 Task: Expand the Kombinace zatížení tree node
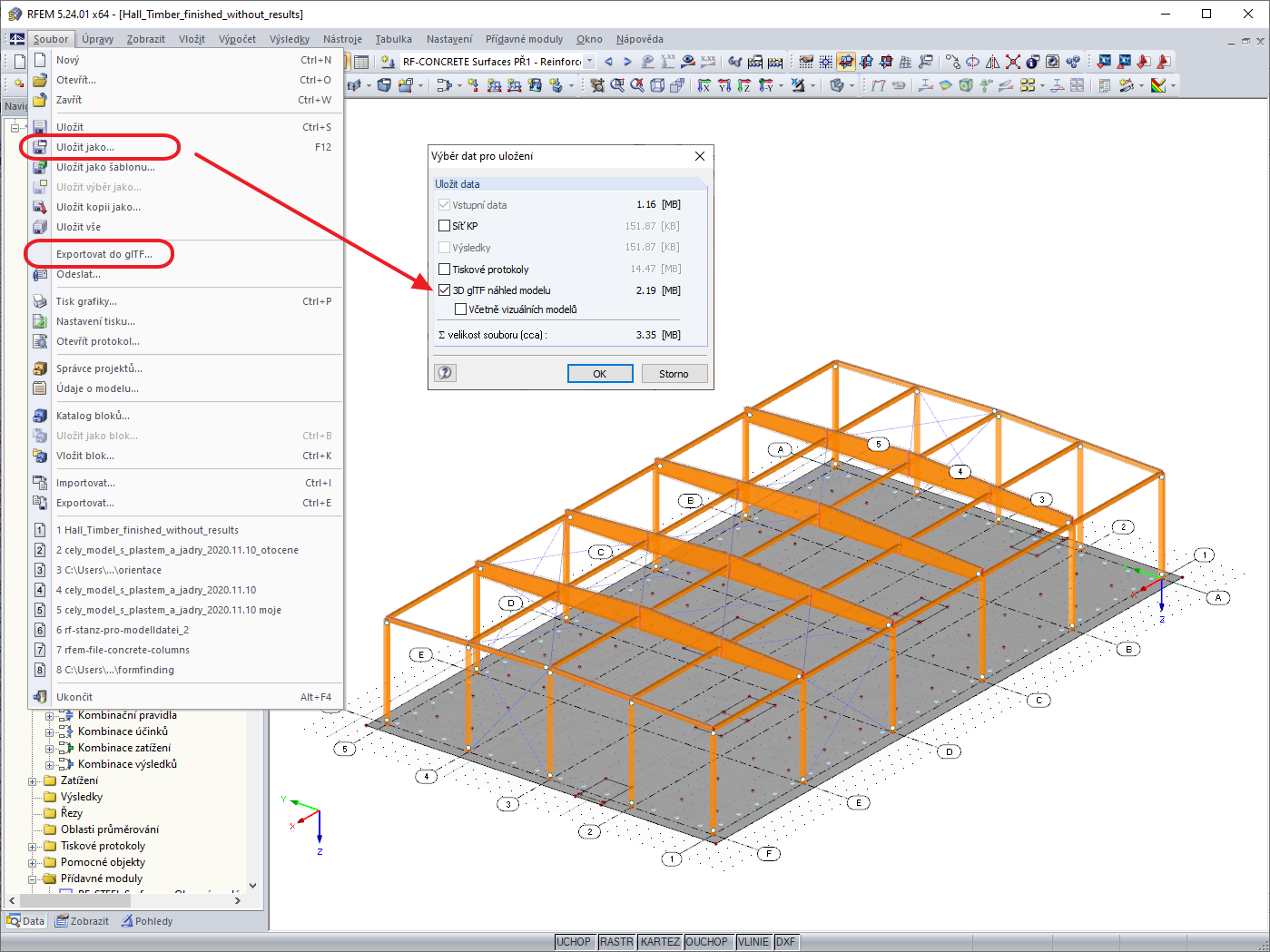click(x=50, y=748)
